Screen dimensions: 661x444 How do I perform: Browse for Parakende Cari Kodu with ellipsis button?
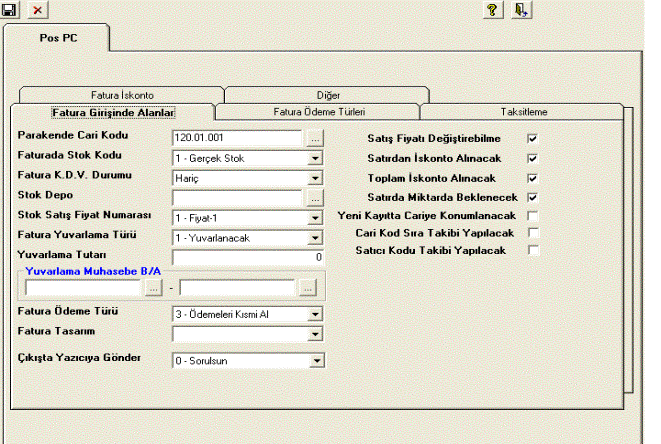[x=315, y=138]
